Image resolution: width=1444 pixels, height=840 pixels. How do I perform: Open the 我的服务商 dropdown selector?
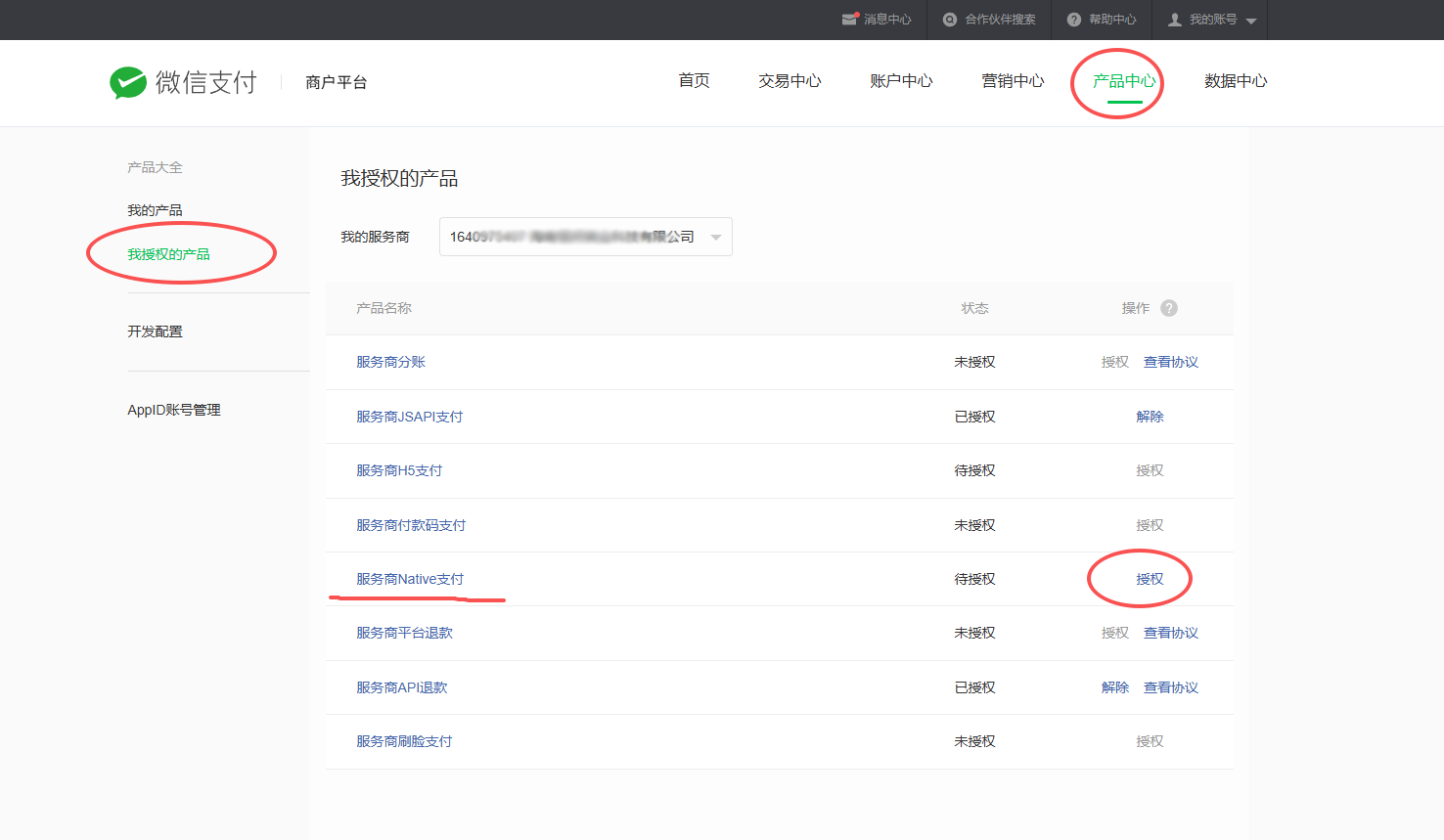[x=585, y=237]
